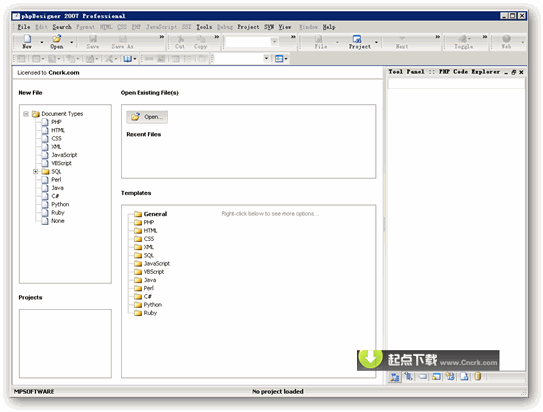Screen dimensions: 543x412
Task: Open the second-toolbar combo box dropdown
Action: tap(266, 59)
